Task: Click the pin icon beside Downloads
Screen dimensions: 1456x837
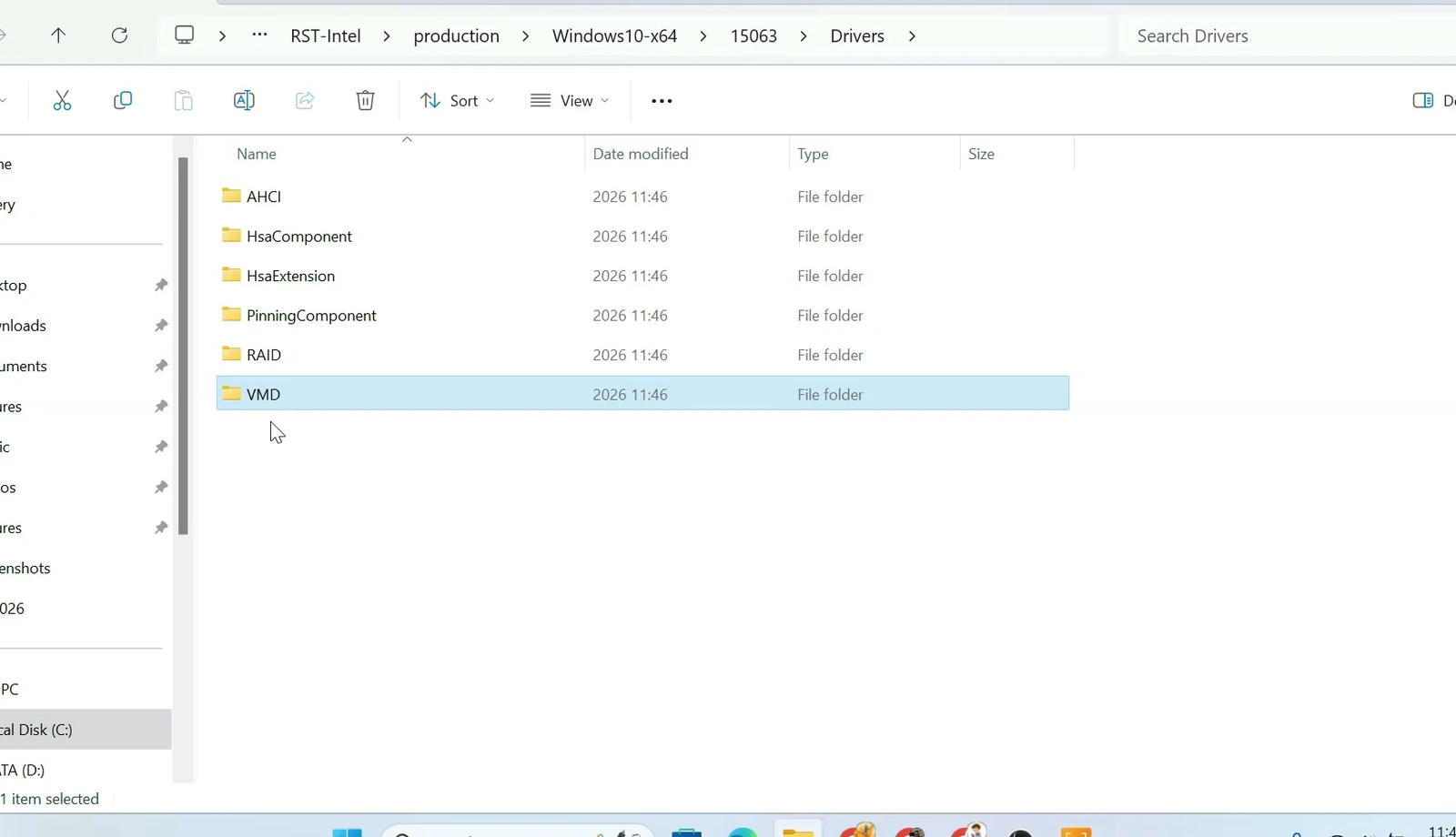Action: tap(161, 325)
